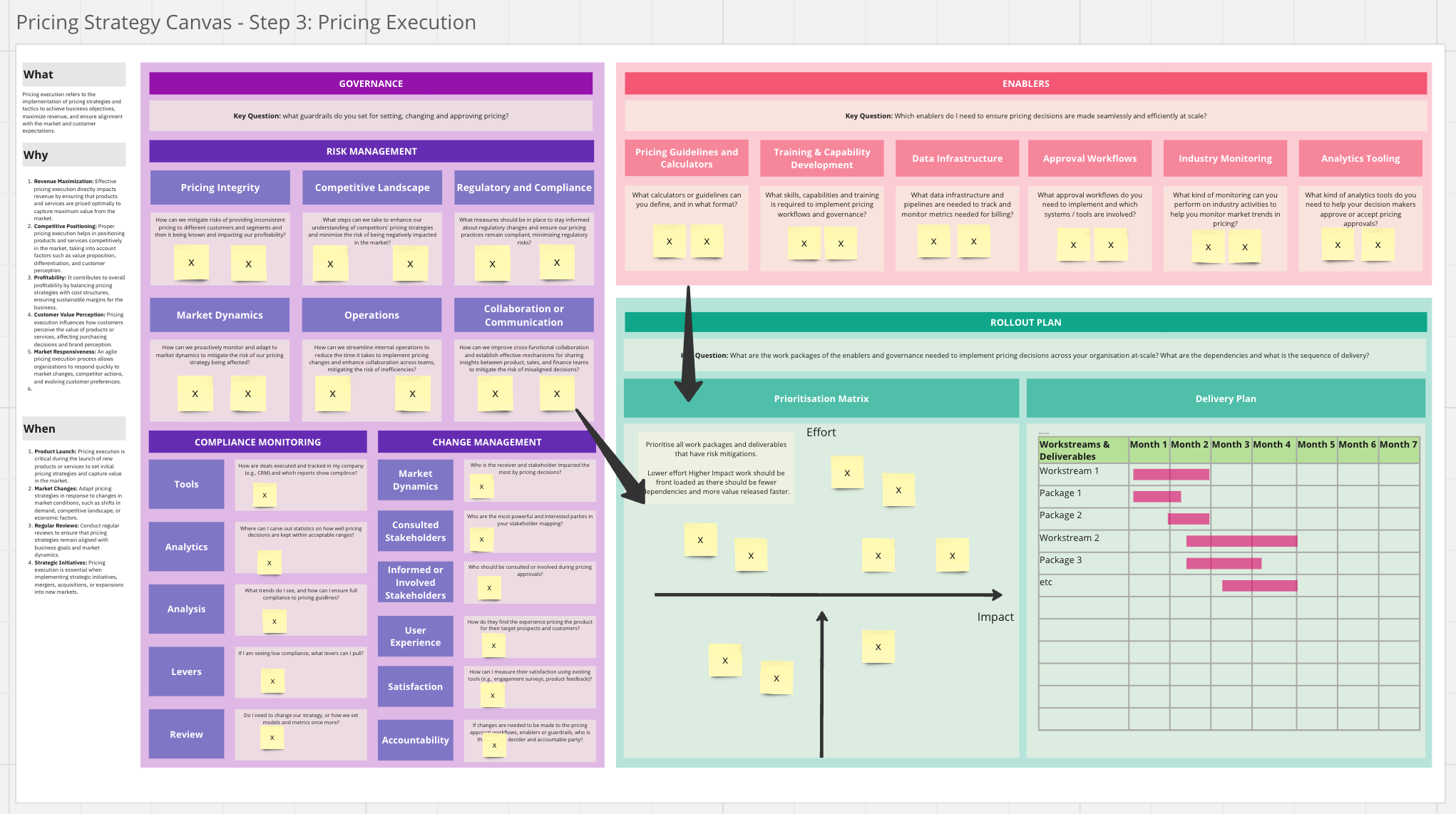Click the GOVERNANCE header banner
1456x814 pixels.
point(371,83)
